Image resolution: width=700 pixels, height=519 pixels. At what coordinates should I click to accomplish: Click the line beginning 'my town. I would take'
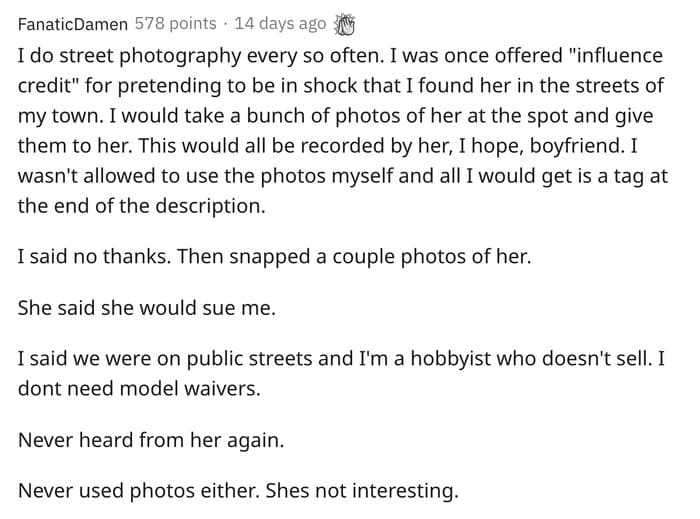[x=335, y=116]
